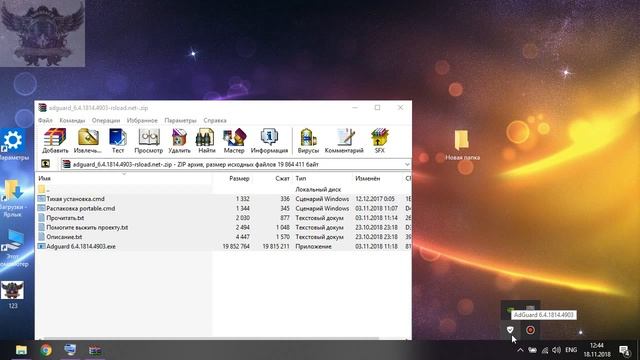Select file Adguard 6.4.1814.4903.exe
The image size is (640, 360).
[x=224, y=247]
